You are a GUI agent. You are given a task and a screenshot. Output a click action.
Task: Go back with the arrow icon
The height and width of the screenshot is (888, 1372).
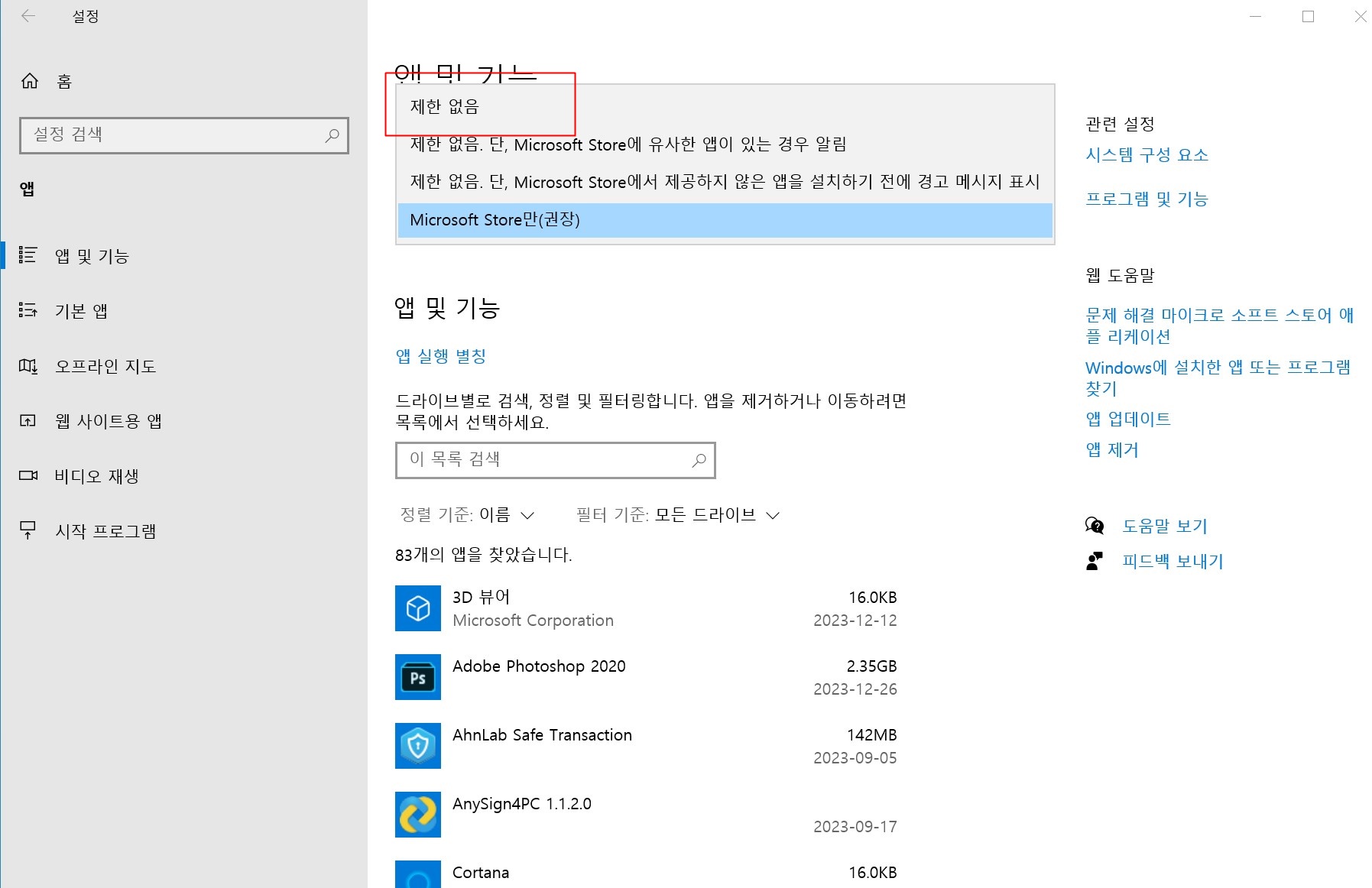(28, 16)
